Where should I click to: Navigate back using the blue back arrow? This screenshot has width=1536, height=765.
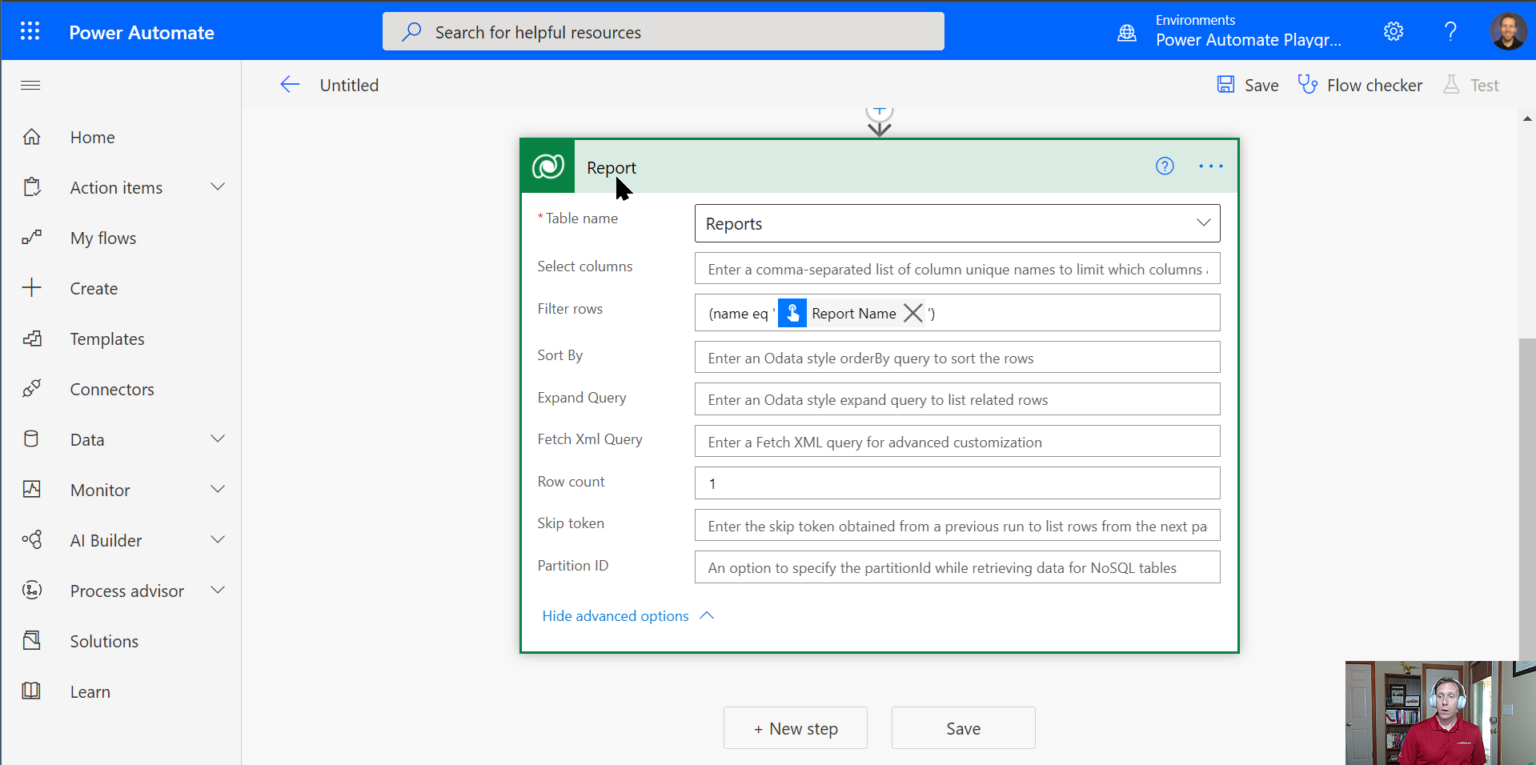[x=290, y=85]
